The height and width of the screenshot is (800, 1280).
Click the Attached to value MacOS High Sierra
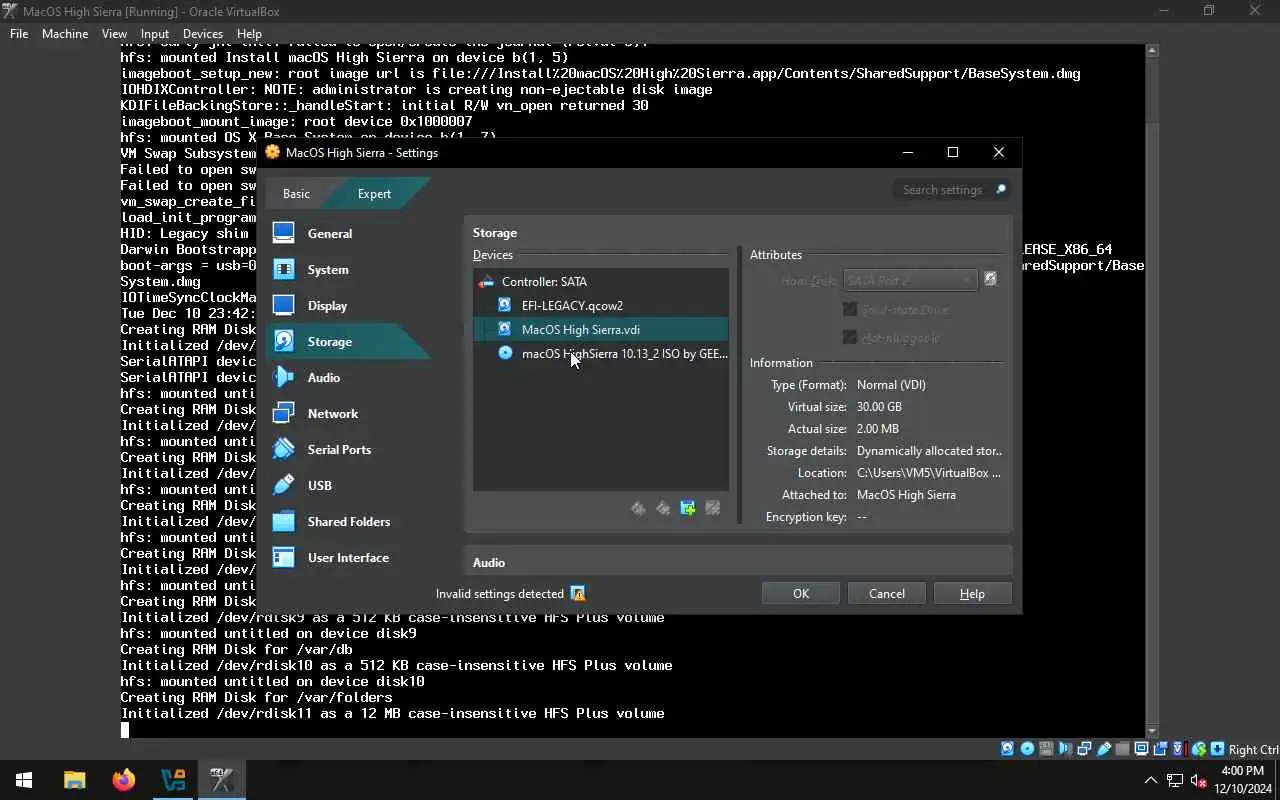coord(906,495)
